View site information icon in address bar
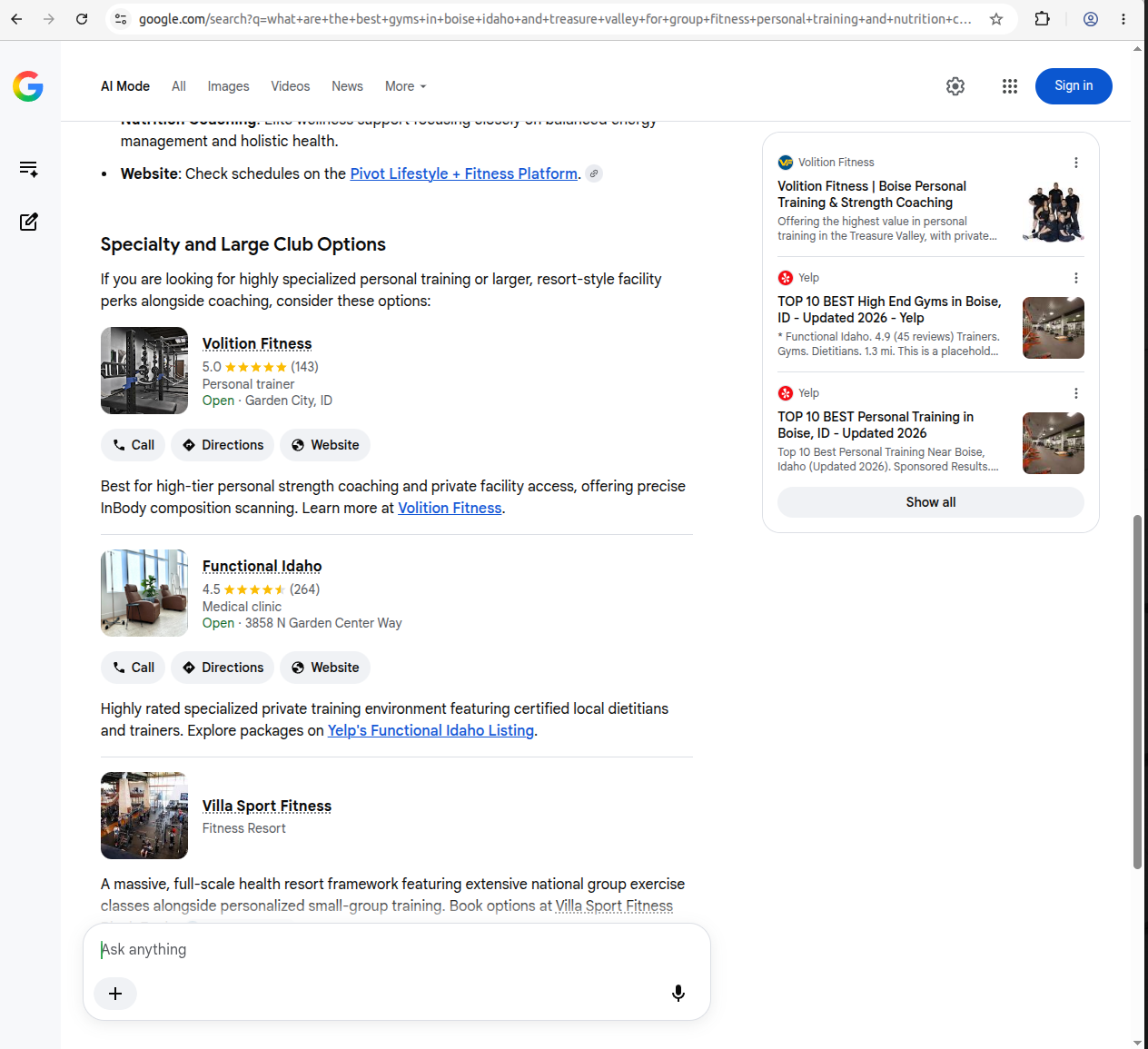This screenshot has width=1148, height=1049. coord(121,18)
